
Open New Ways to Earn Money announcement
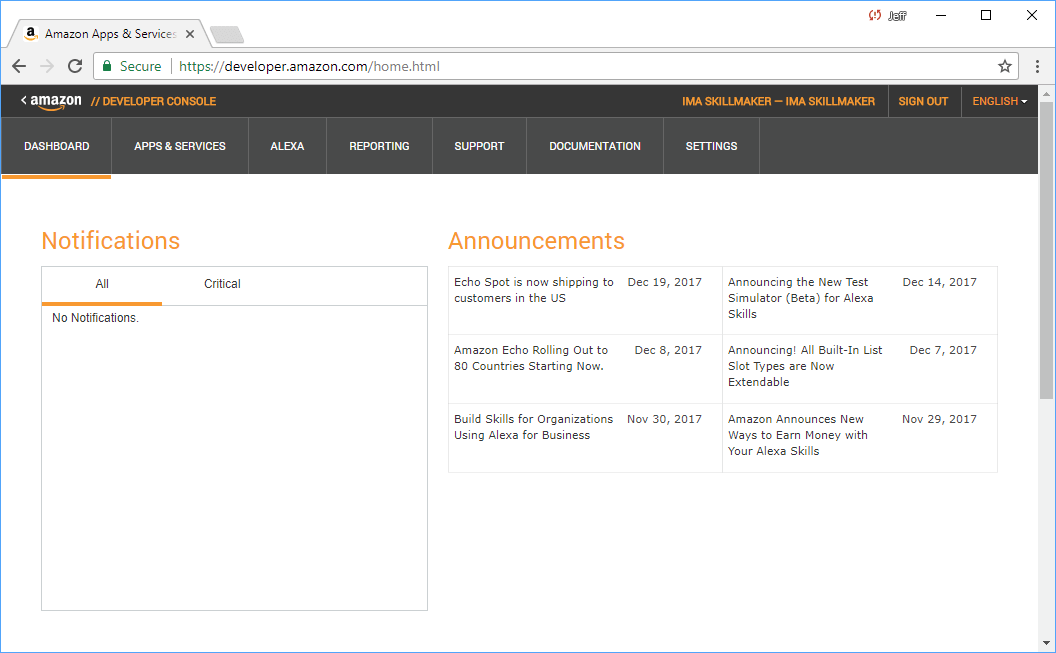click(x=797, y=435)
